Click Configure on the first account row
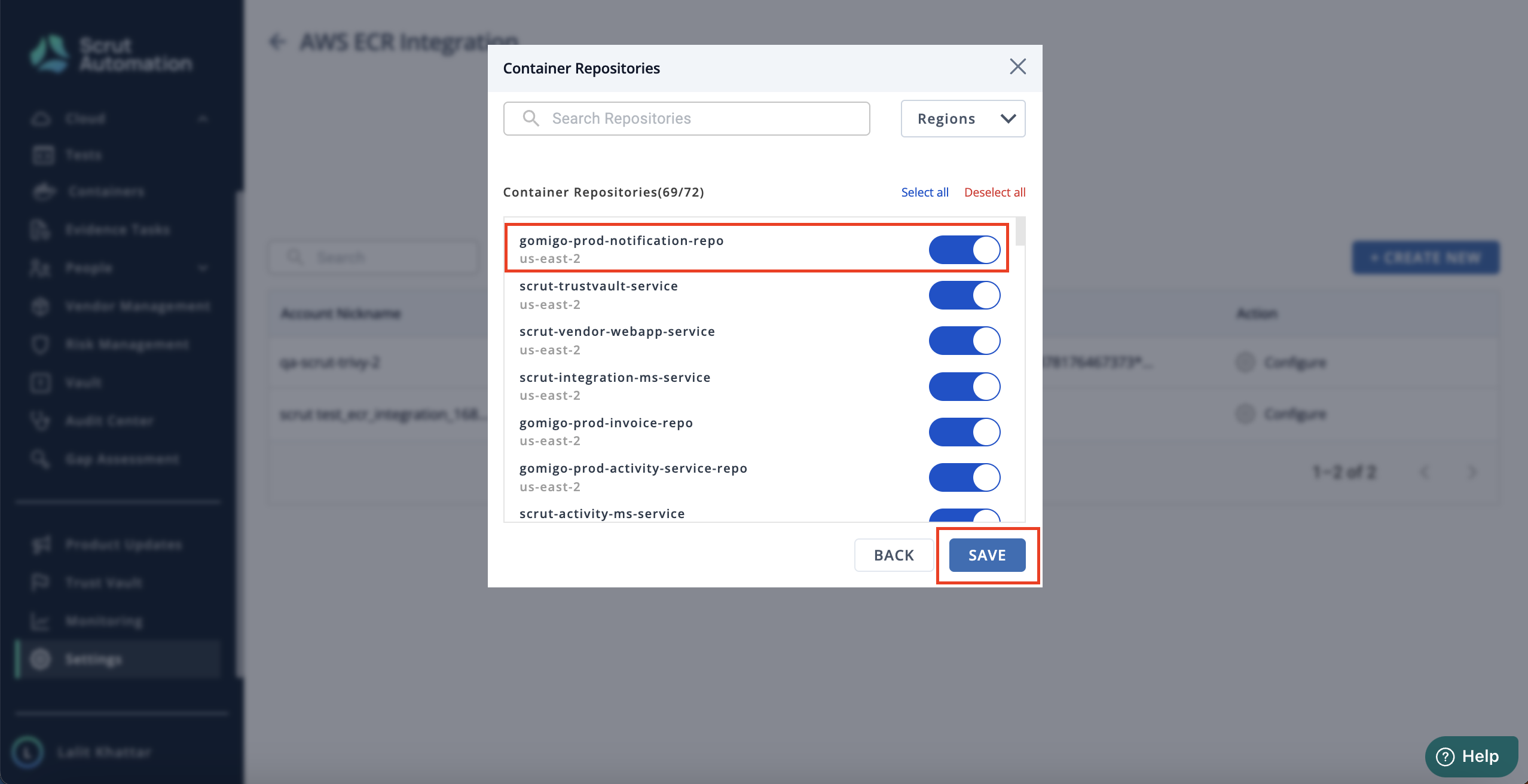 click(x=1281, y=363)
